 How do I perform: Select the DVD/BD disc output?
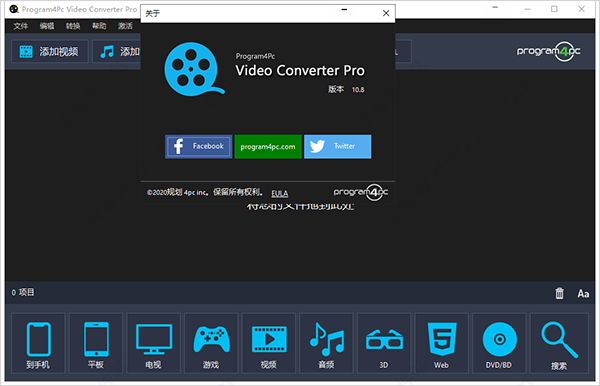[x=499, y=343]
